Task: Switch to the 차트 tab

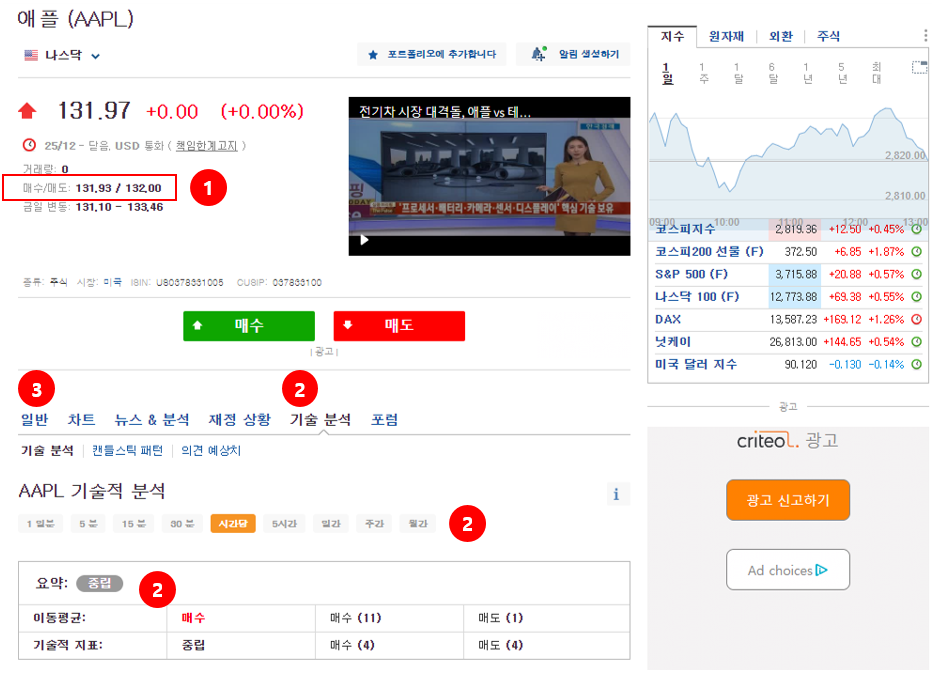Action: pos(81,420)
